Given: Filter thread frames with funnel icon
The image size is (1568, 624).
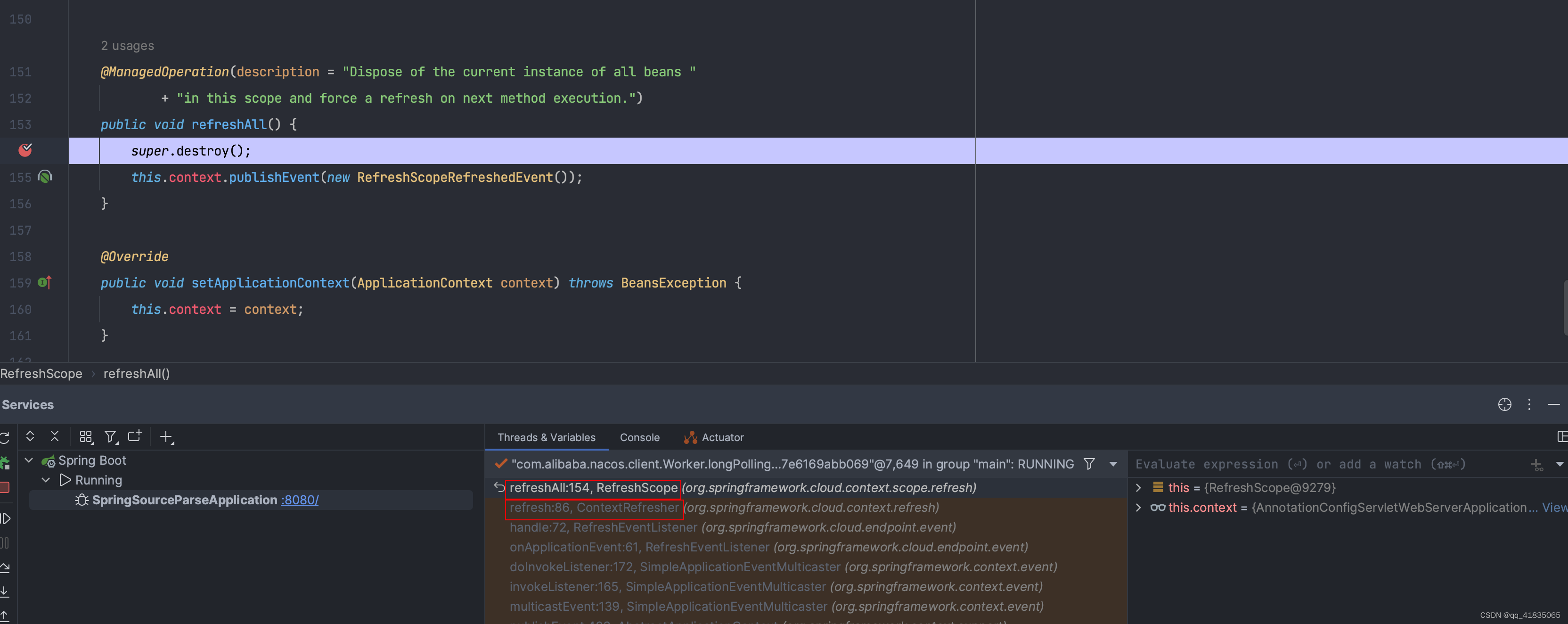Looking at the screenshot, I should click(x=1089, y=464).
